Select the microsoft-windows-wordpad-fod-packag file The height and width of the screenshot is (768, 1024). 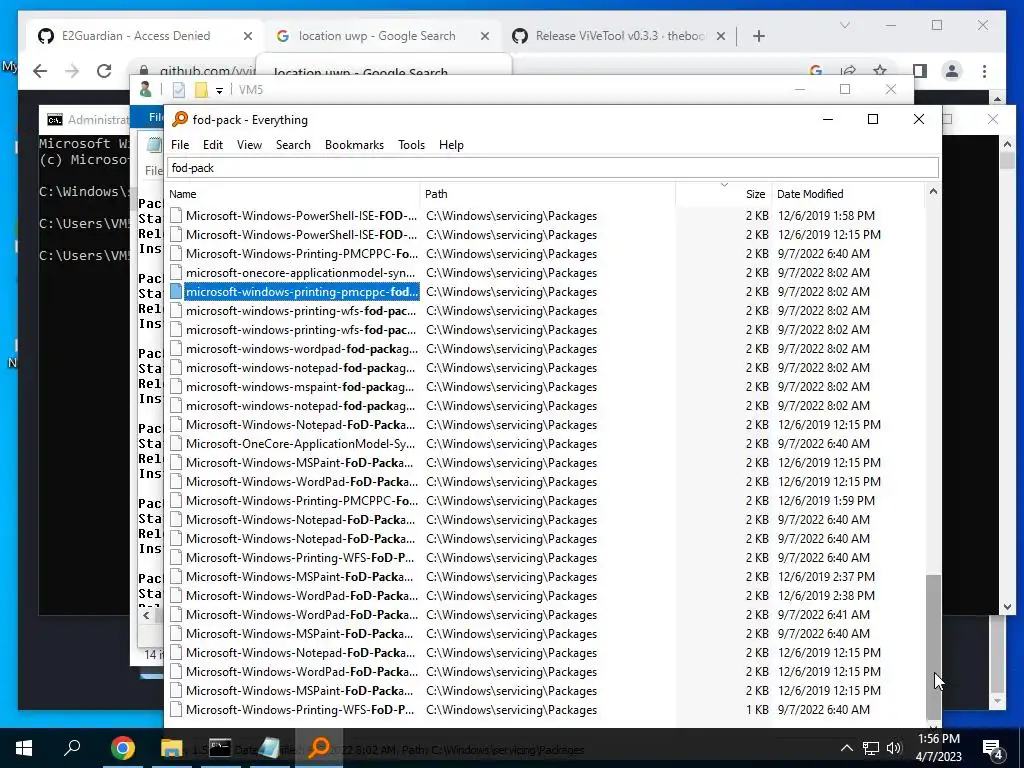coord(300,349)
